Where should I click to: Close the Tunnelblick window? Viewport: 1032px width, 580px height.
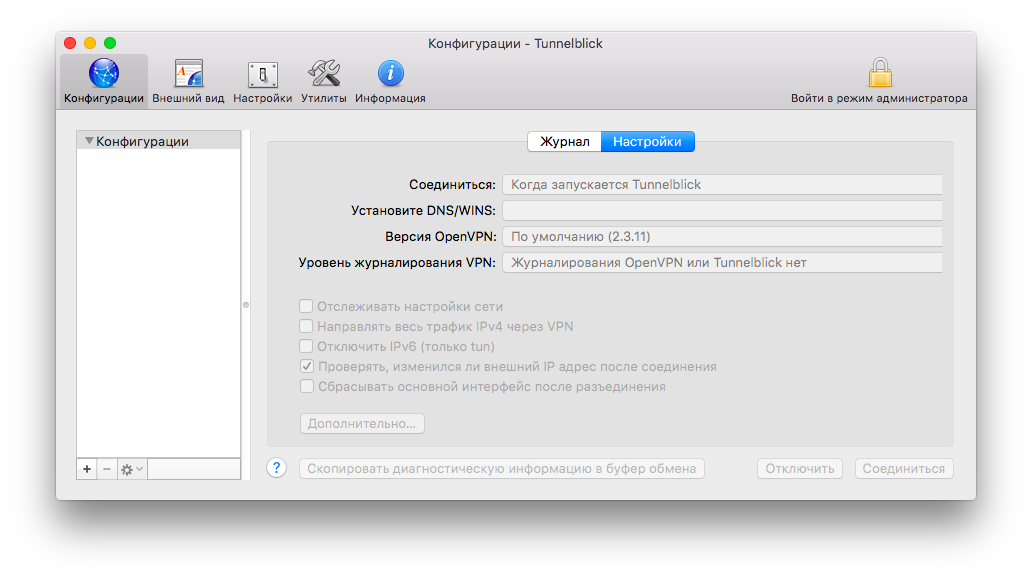click(x=70, y=43)
